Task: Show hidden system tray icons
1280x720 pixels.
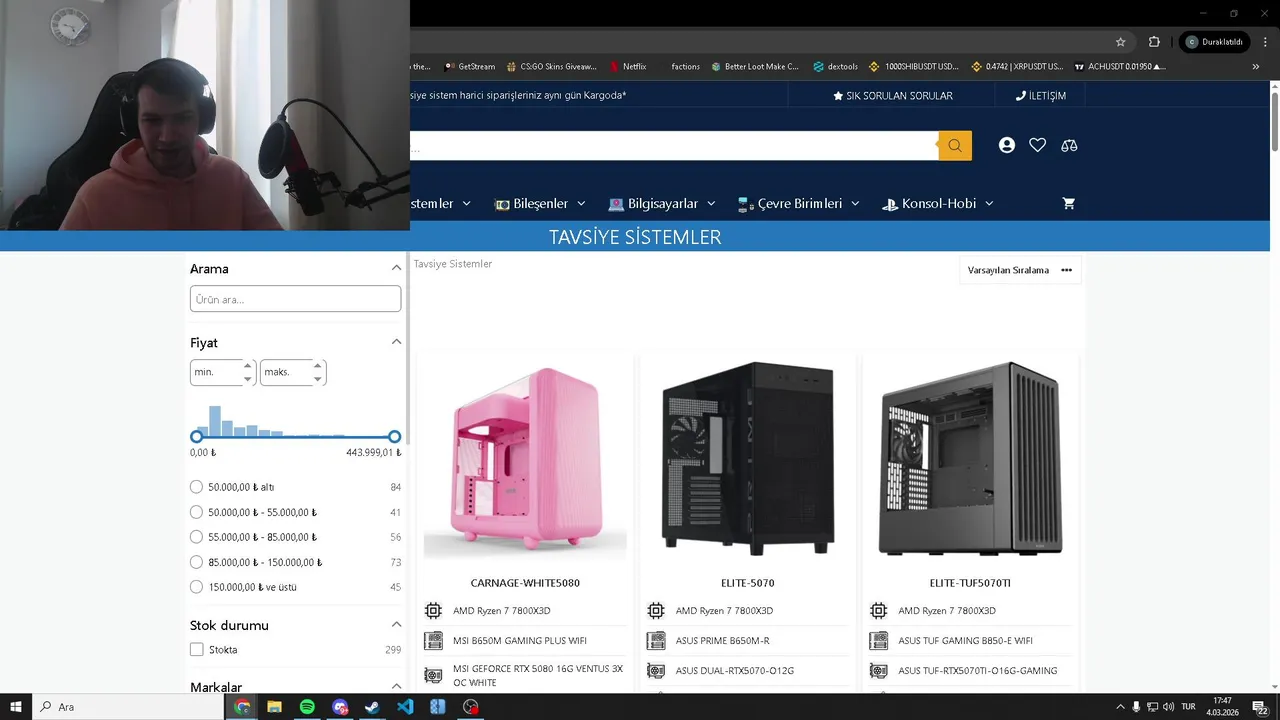Action: tap(1120, 707)
